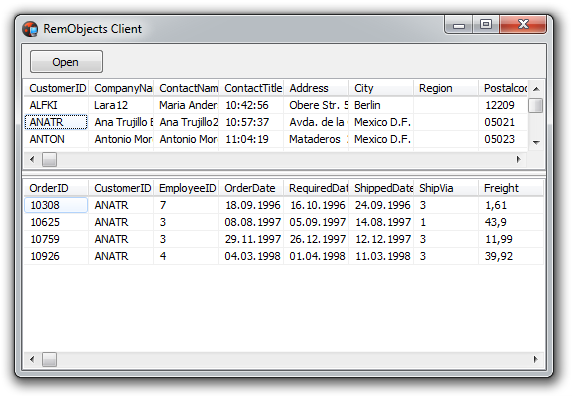The width and height of the screenshot is (572, 396).
Task: Click the Mataderos address cell
Action: pyautogui.click(x=316, y=139)
